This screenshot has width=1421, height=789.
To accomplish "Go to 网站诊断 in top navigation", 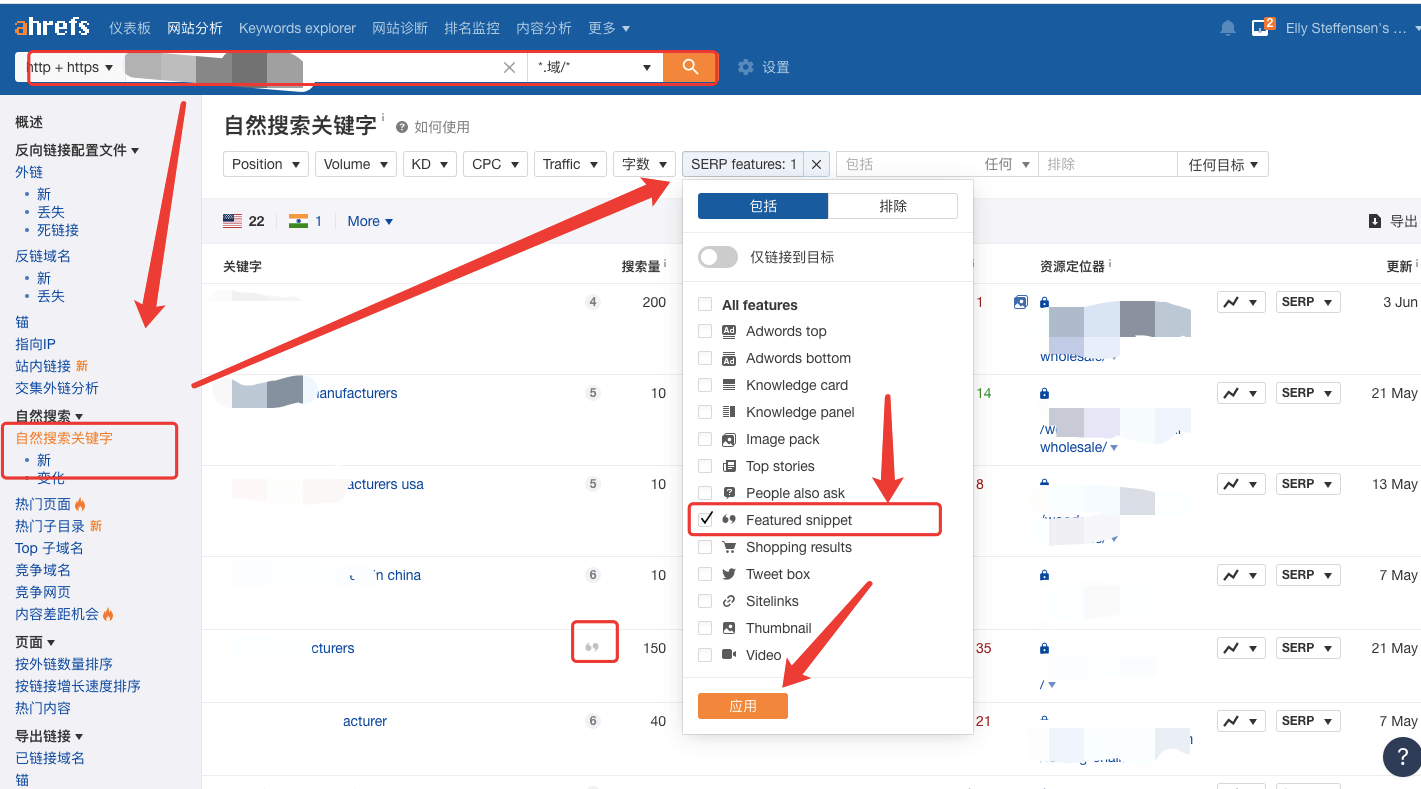I will click(400, 28).
